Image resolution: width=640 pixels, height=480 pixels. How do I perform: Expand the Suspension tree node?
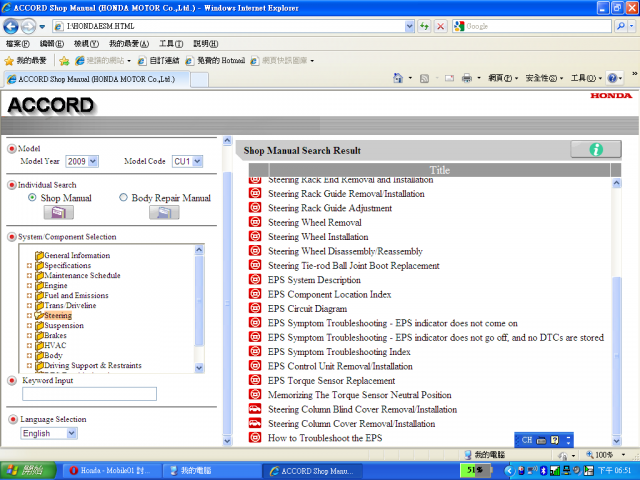pyautogui.click(x=29, y=325)
